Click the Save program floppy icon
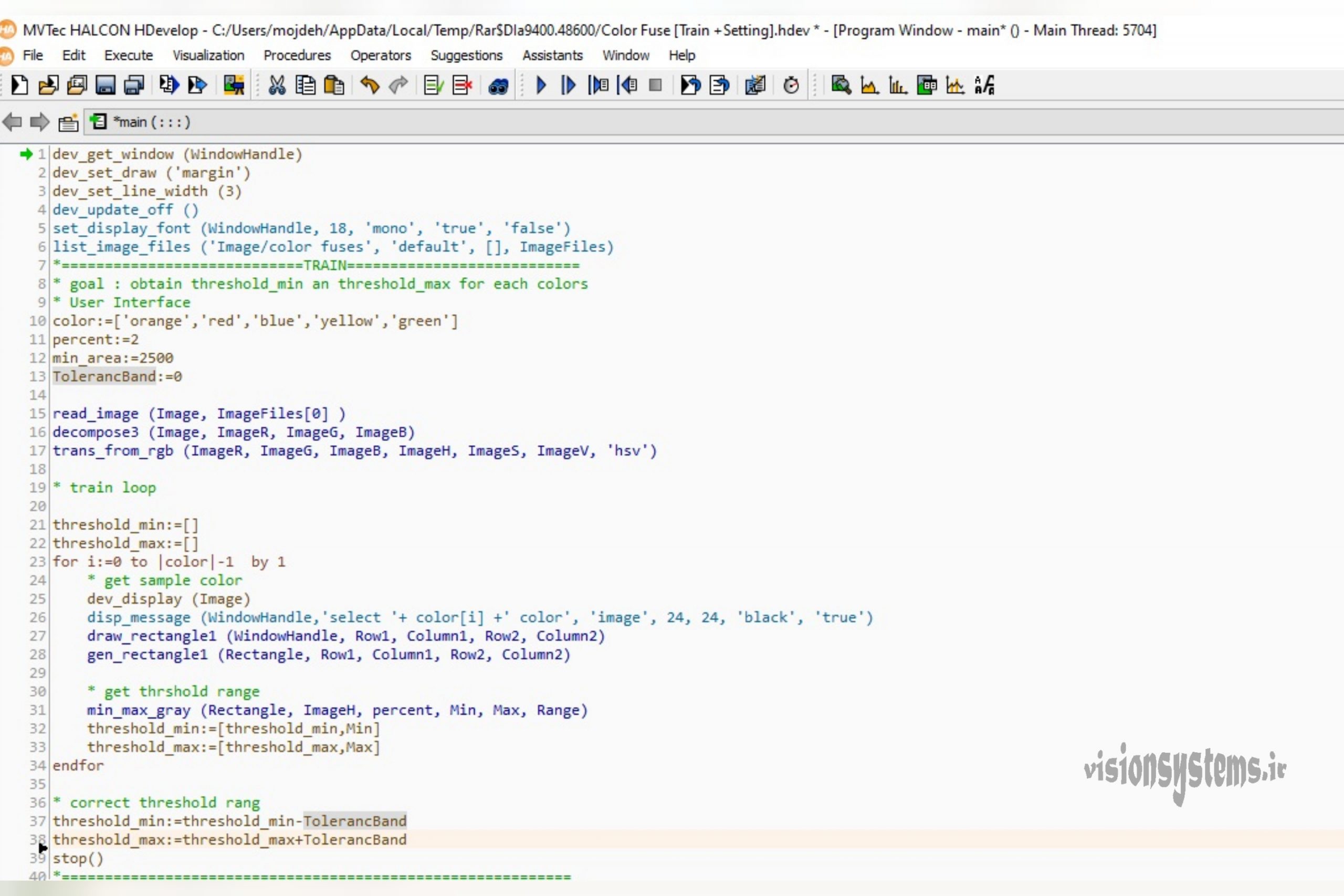Image resolution: width=1344 pixels, height=896 pixels. click(x=105, y=86)
